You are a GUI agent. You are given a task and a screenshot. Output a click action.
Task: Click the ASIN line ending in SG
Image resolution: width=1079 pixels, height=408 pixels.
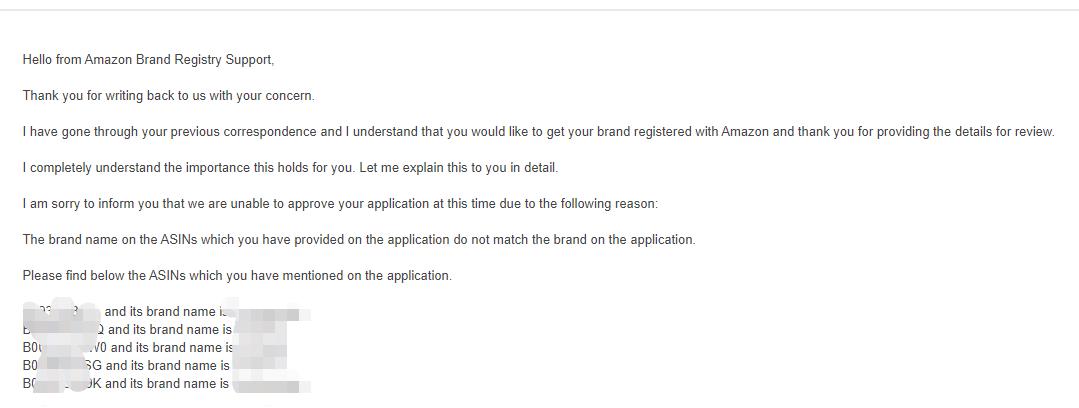[x=155, y=365]
